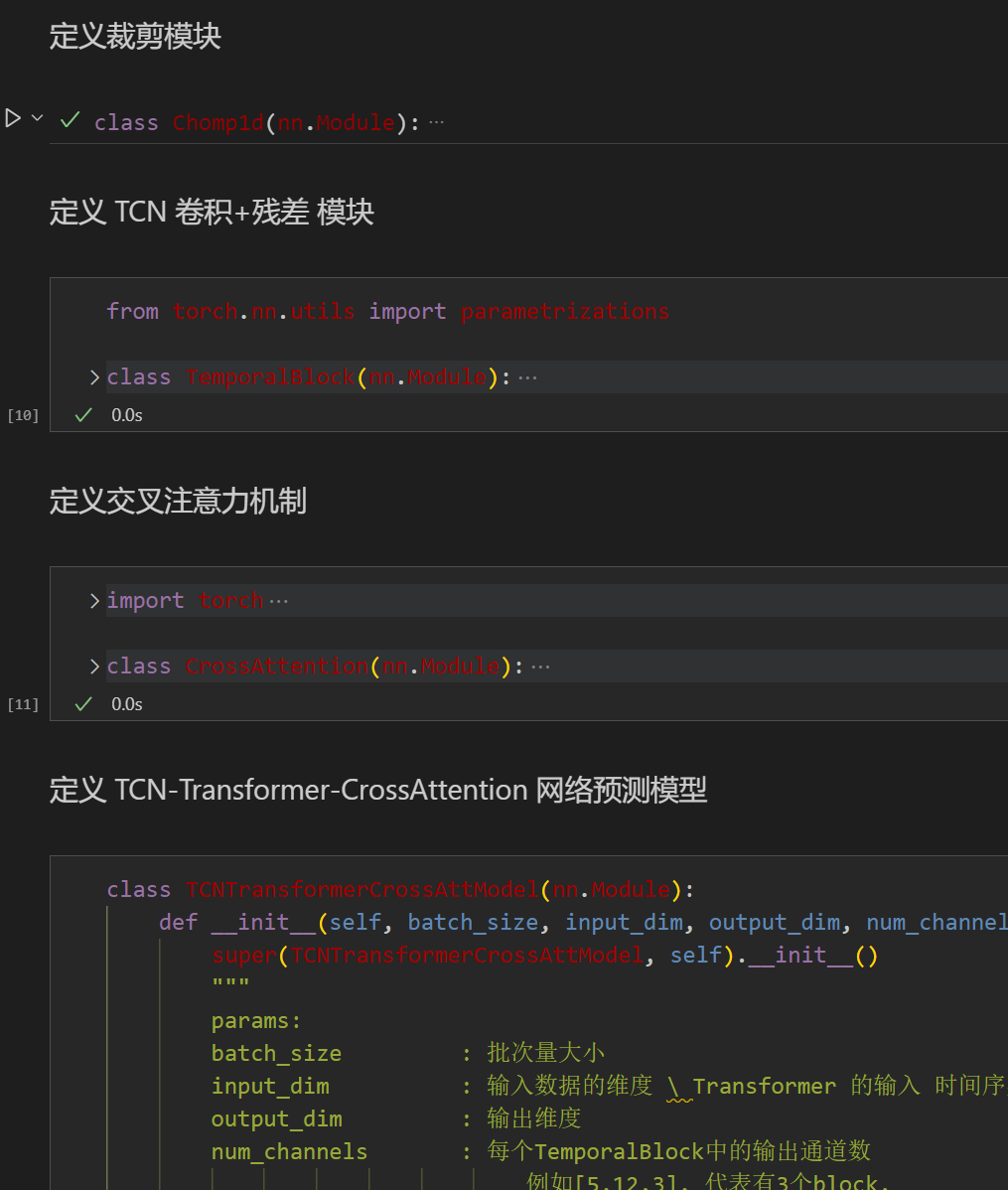Click the 0.0s timing of cell 11
The image size is (1008, 1190).
point(127,704)
